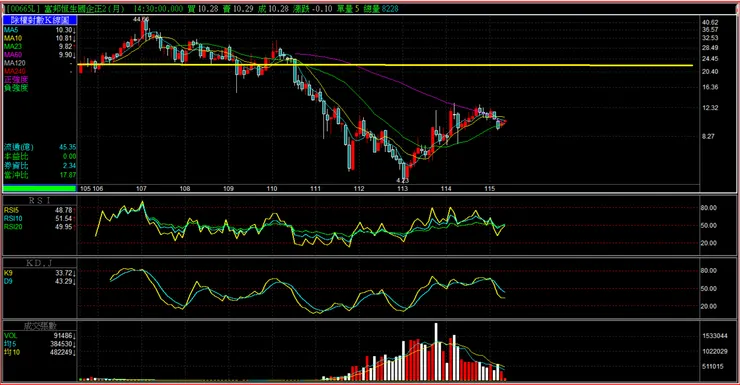This screenshot has height=385, width=740.
Task: Click the VOL value 91486
Action: (x=63, y=335)
